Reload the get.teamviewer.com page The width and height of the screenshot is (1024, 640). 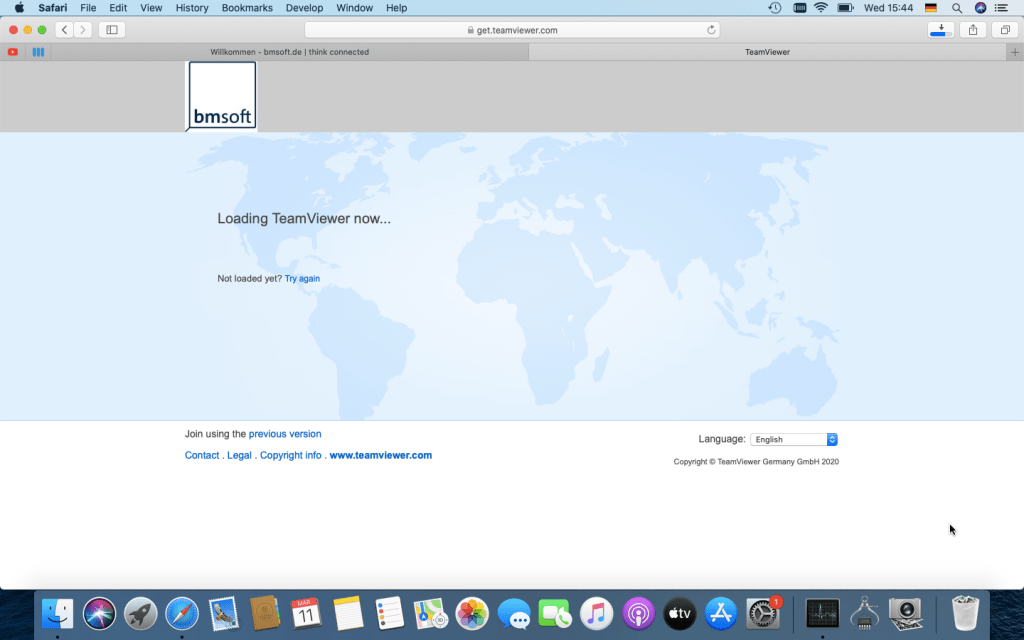pyautogui.click(x=711, y=29)
